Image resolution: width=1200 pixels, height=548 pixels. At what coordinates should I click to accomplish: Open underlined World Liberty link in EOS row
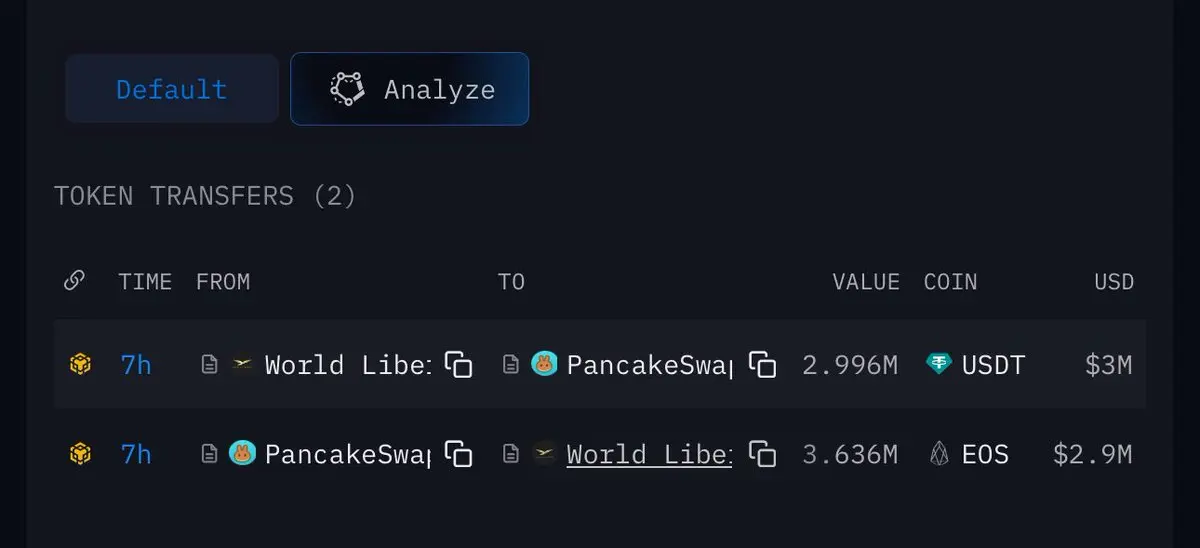(x=649, y=454)
